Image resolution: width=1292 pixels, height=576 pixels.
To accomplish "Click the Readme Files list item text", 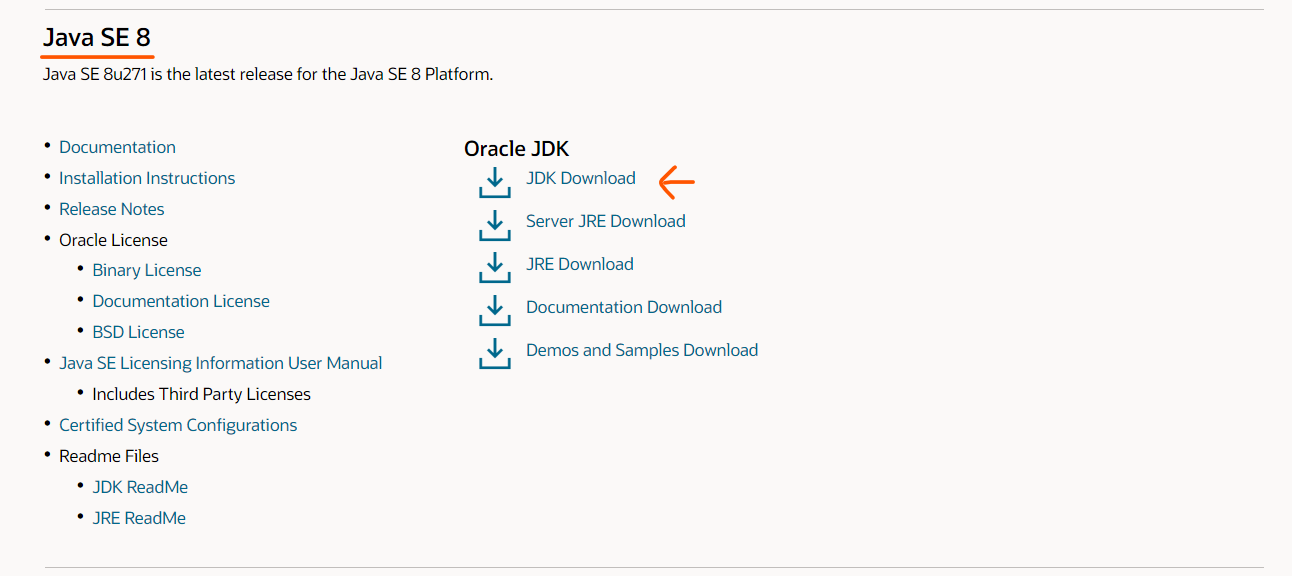I will [109, 456].
